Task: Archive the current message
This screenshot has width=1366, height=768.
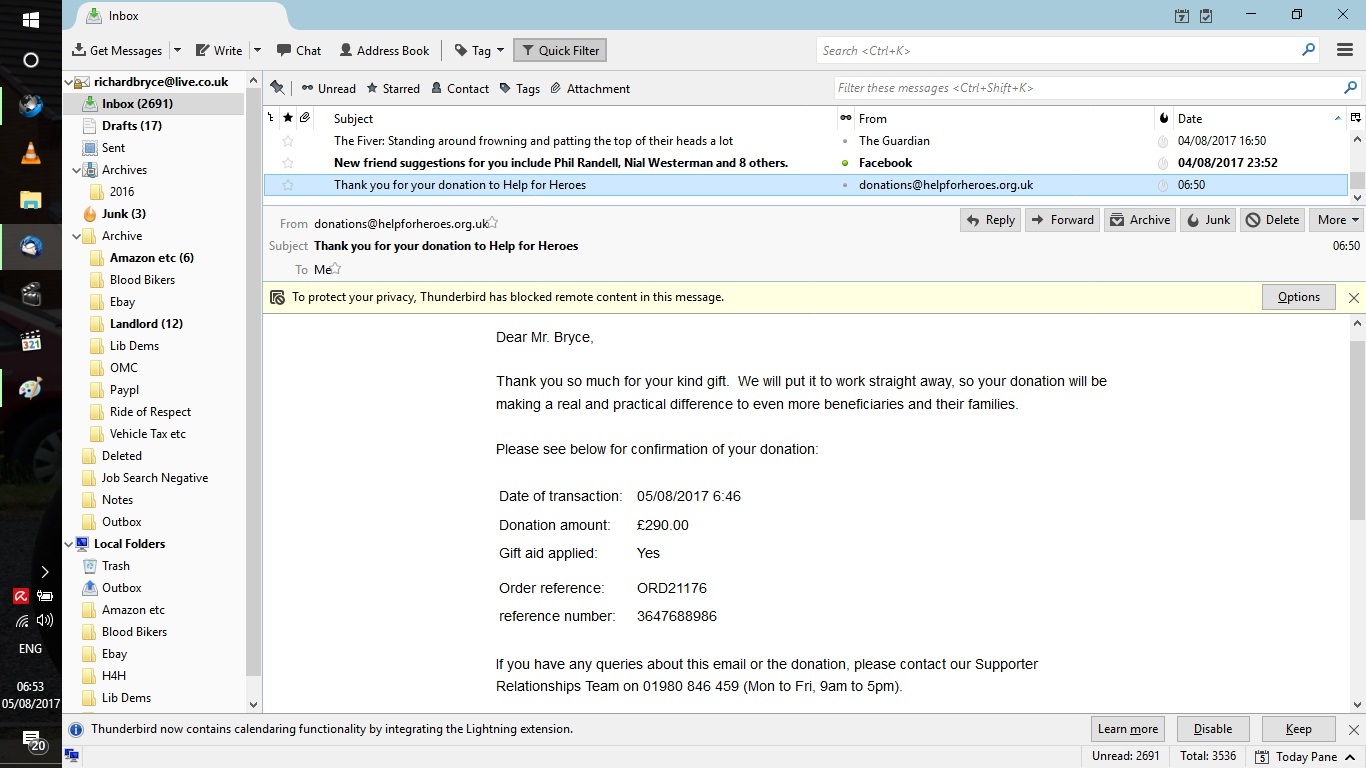Action: click(x=1140, y=220)
